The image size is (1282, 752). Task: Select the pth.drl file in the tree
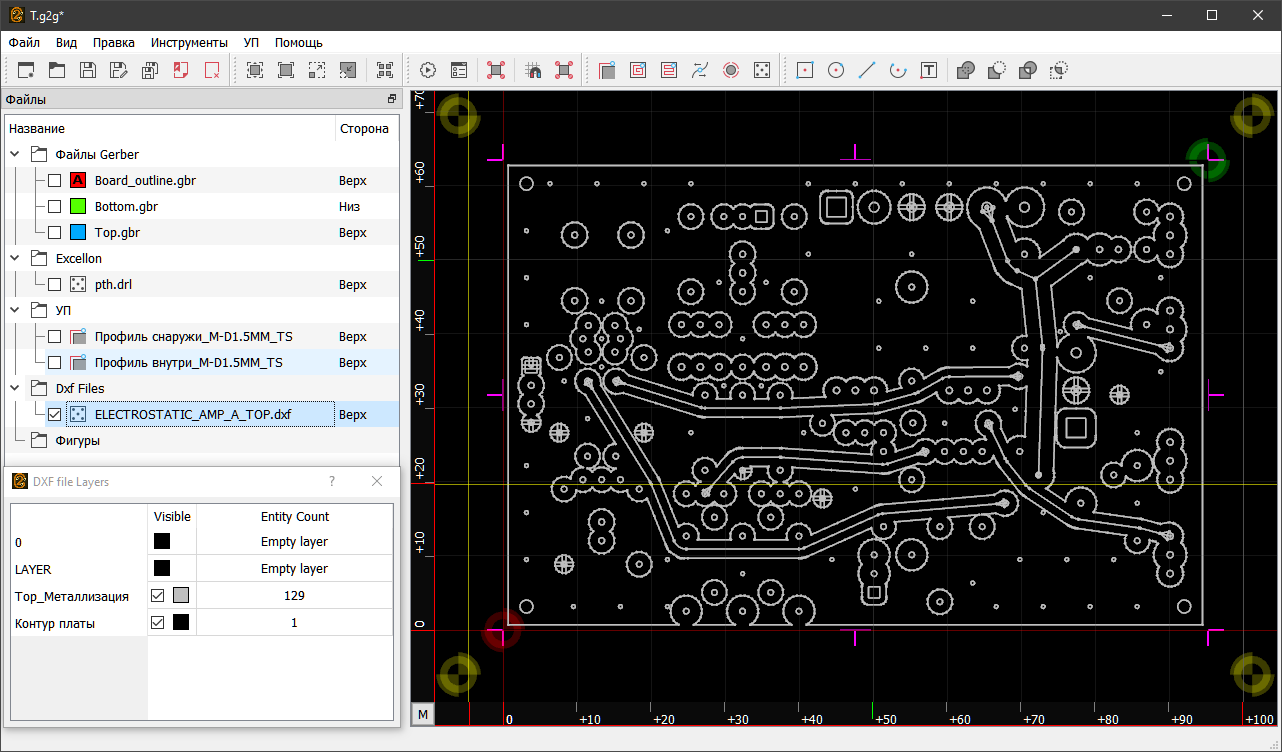coord(113,285)
